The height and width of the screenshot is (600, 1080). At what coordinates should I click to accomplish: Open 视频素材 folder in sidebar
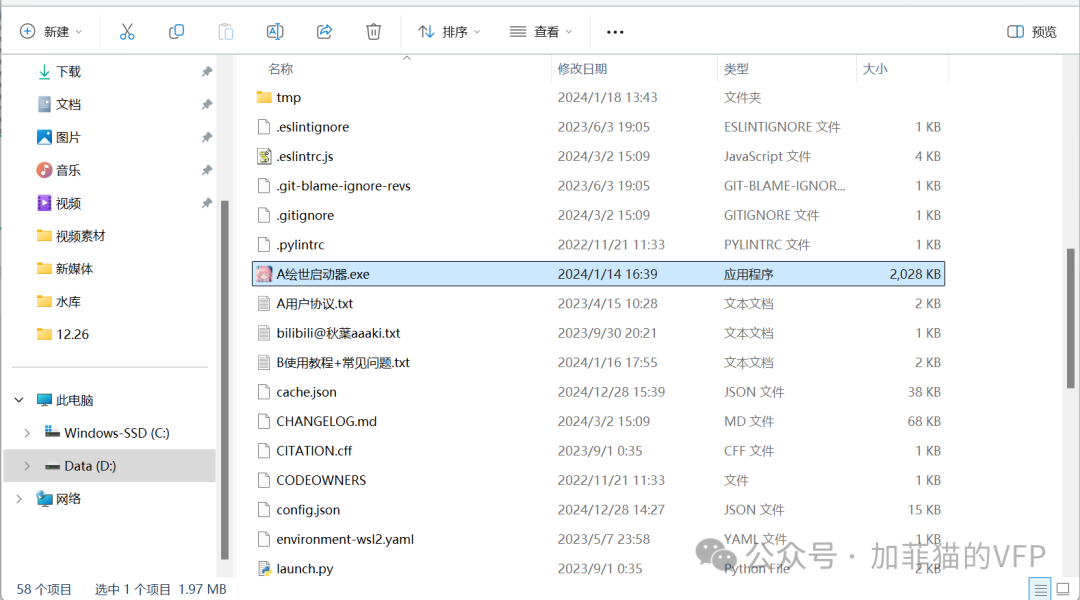point(80,236)
